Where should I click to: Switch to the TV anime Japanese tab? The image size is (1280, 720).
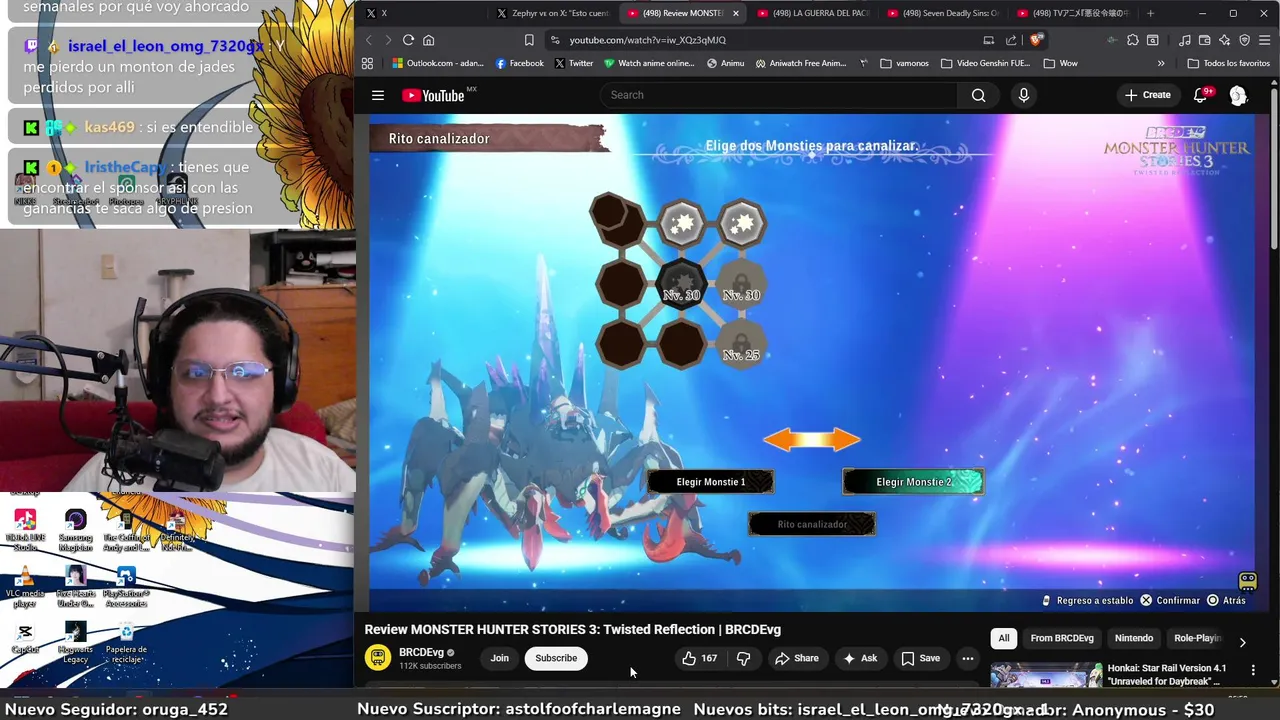pyautogui.click(x=1073, y=13)
